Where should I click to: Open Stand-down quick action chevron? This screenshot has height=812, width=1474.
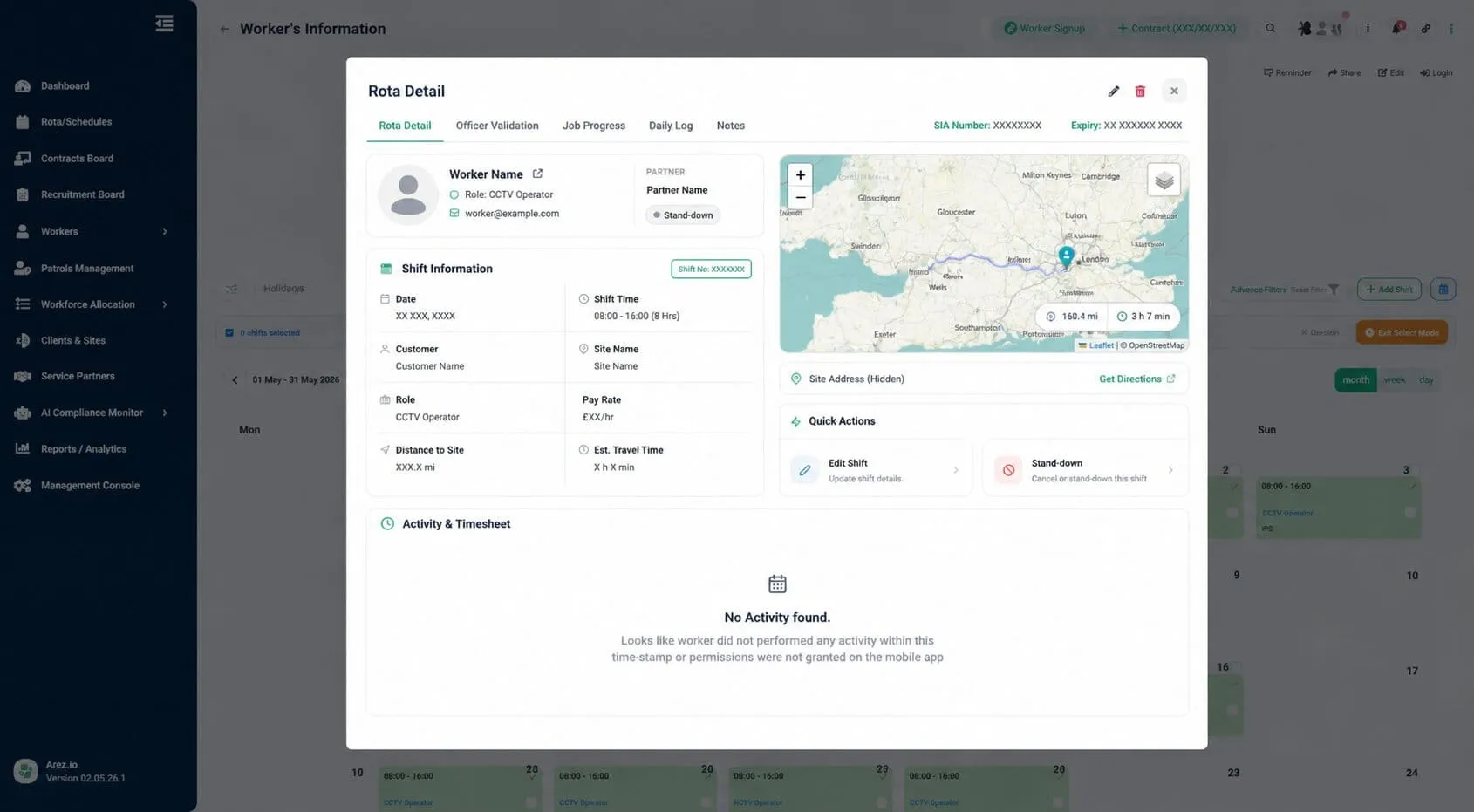pos(1170,470)
